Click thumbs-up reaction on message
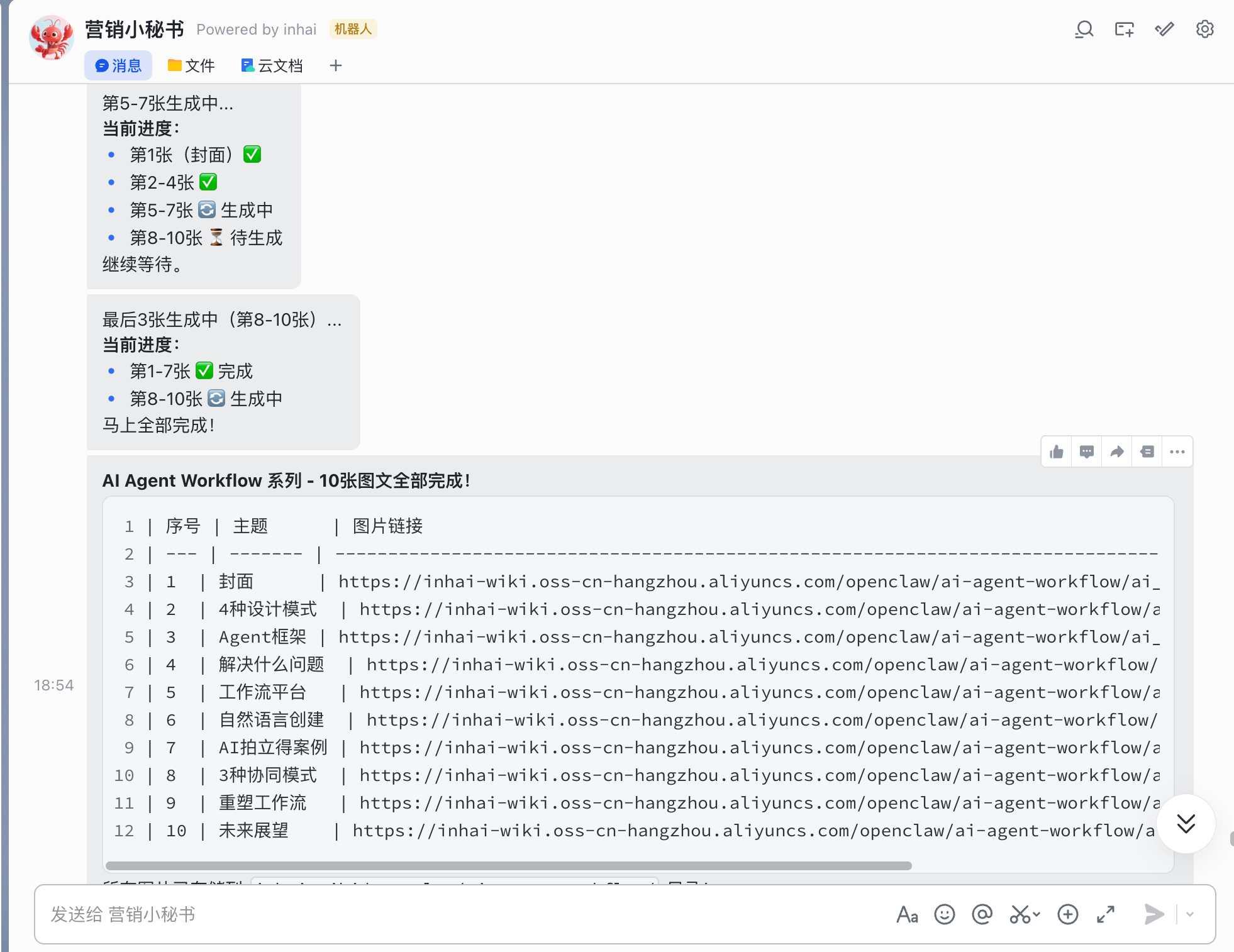This screenshot has height=952, width=1234. (1057, 451)
